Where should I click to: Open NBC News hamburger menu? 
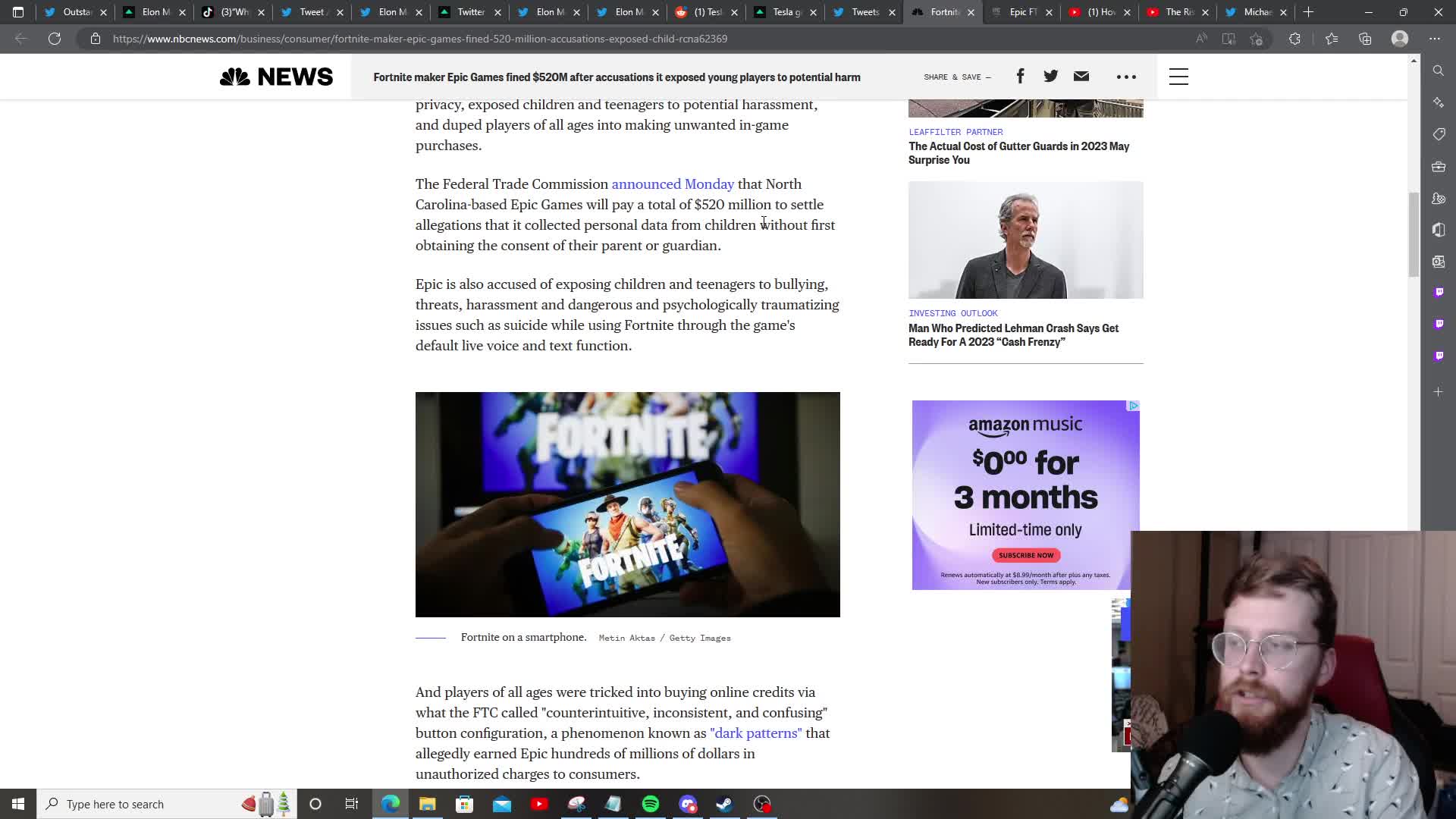1178,77
